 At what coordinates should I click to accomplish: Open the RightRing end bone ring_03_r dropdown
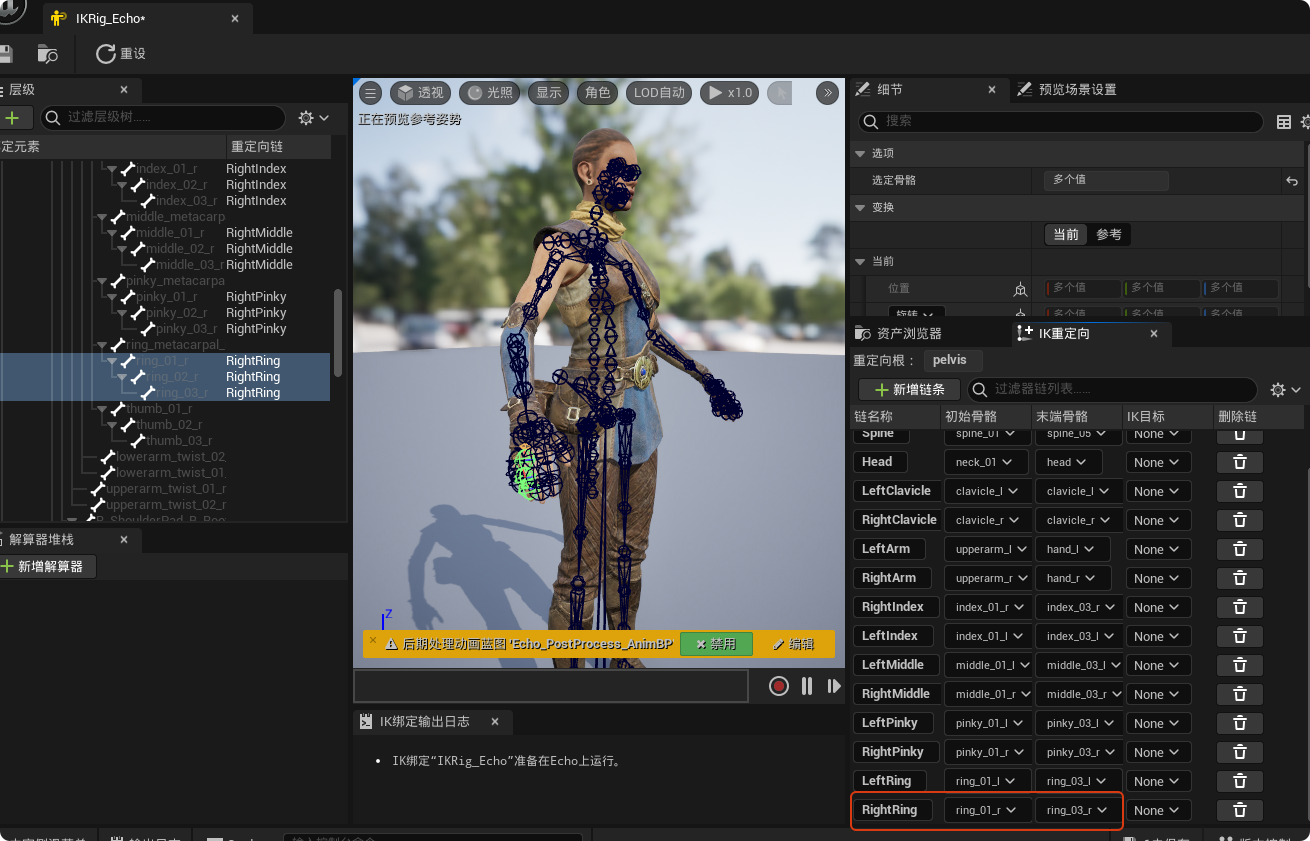[x=1078, y=810]
